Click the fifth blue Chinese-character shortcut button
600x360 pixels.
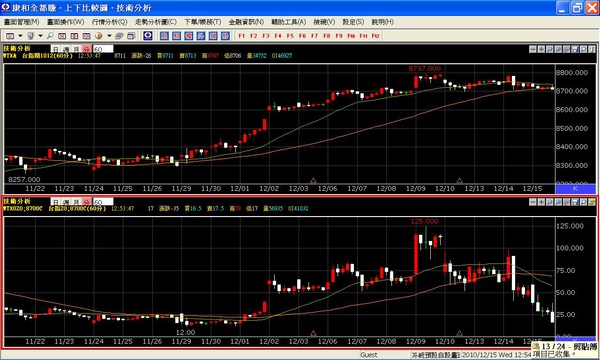213,36
